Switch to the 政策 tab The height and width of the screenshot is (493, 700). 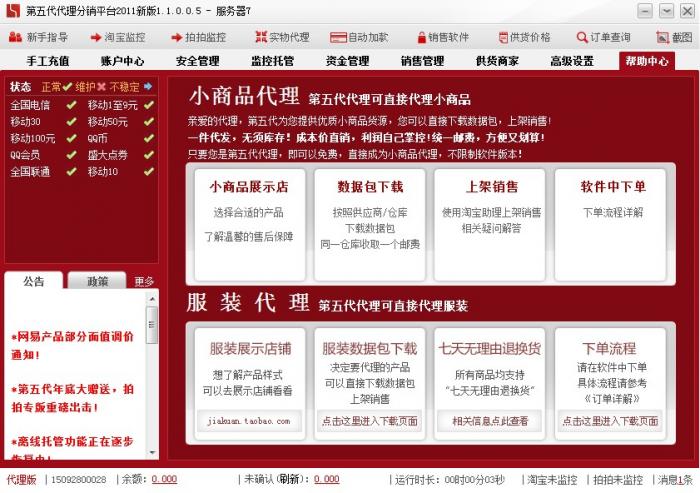pyautogui.click(x=97, y=281)
